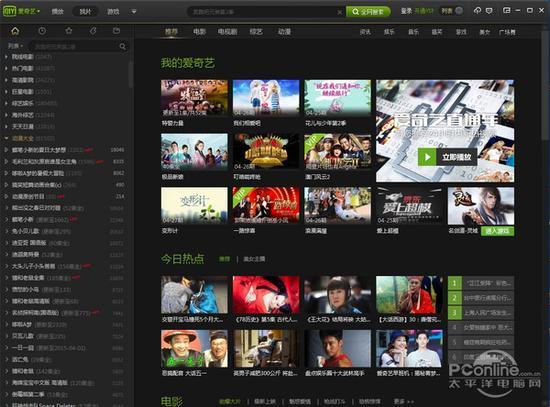This screenshot has height=407, width=550.
Task: Open the 列表 dropdown above sidebar list
Action: coord(15,46)
